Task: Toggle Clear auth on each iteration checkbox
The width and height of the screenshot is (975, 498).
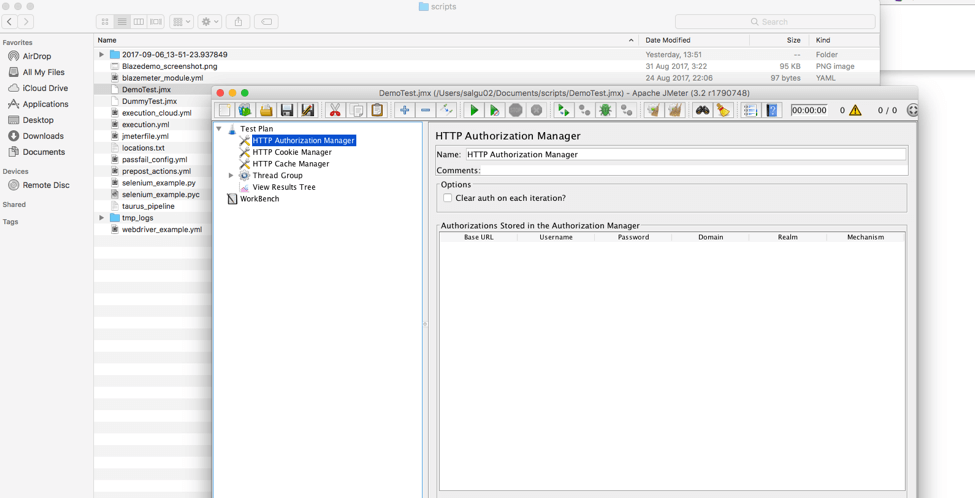Action: tap(447, 198)
